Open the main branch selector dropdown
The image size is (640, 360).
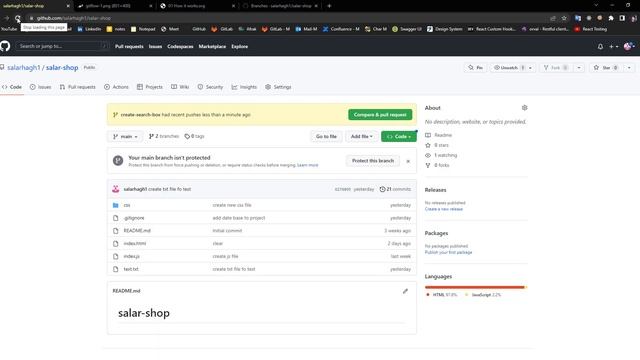[125, 136]
